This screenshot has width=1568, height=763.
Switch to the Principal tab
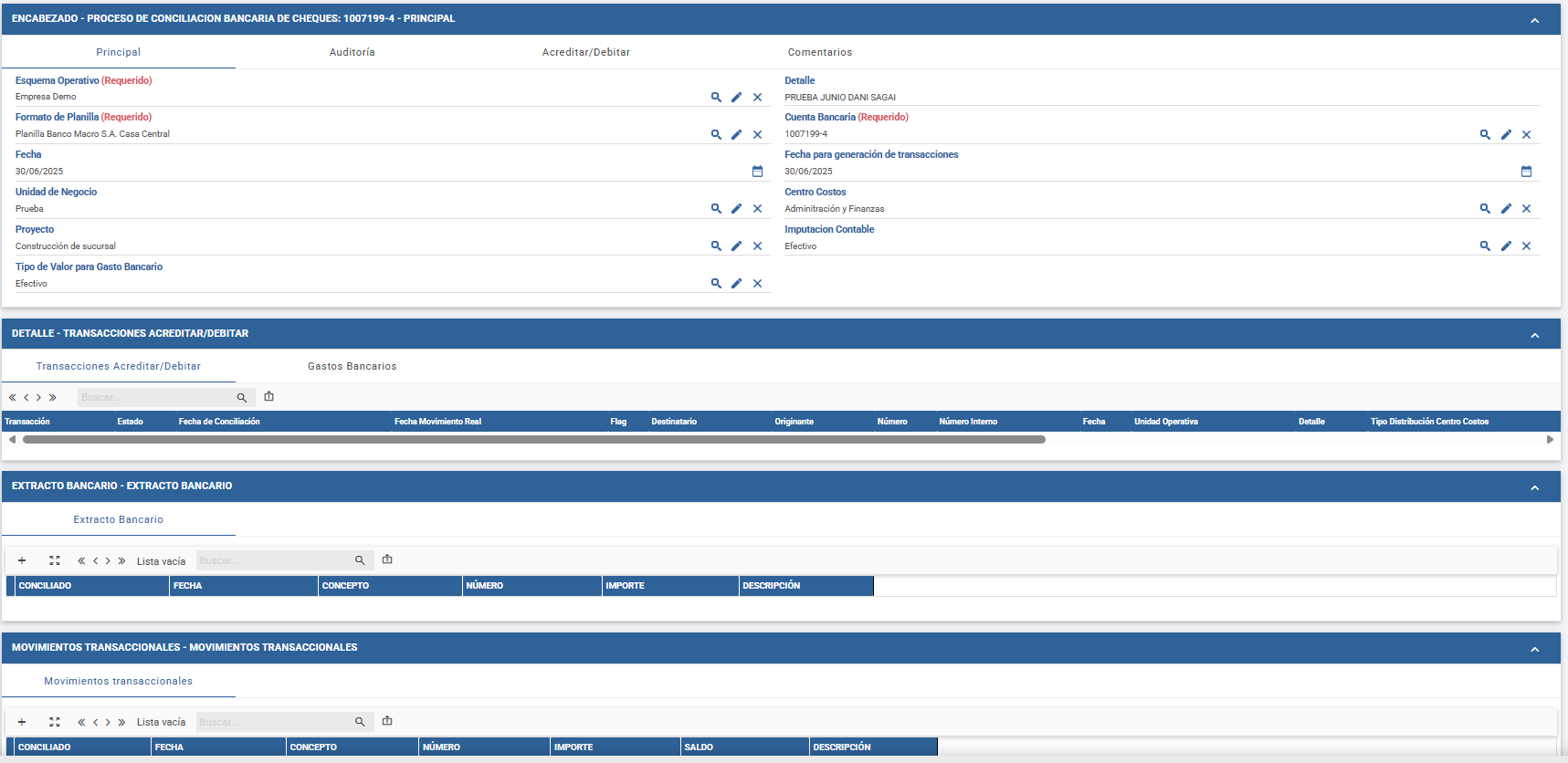click(119, 52)
